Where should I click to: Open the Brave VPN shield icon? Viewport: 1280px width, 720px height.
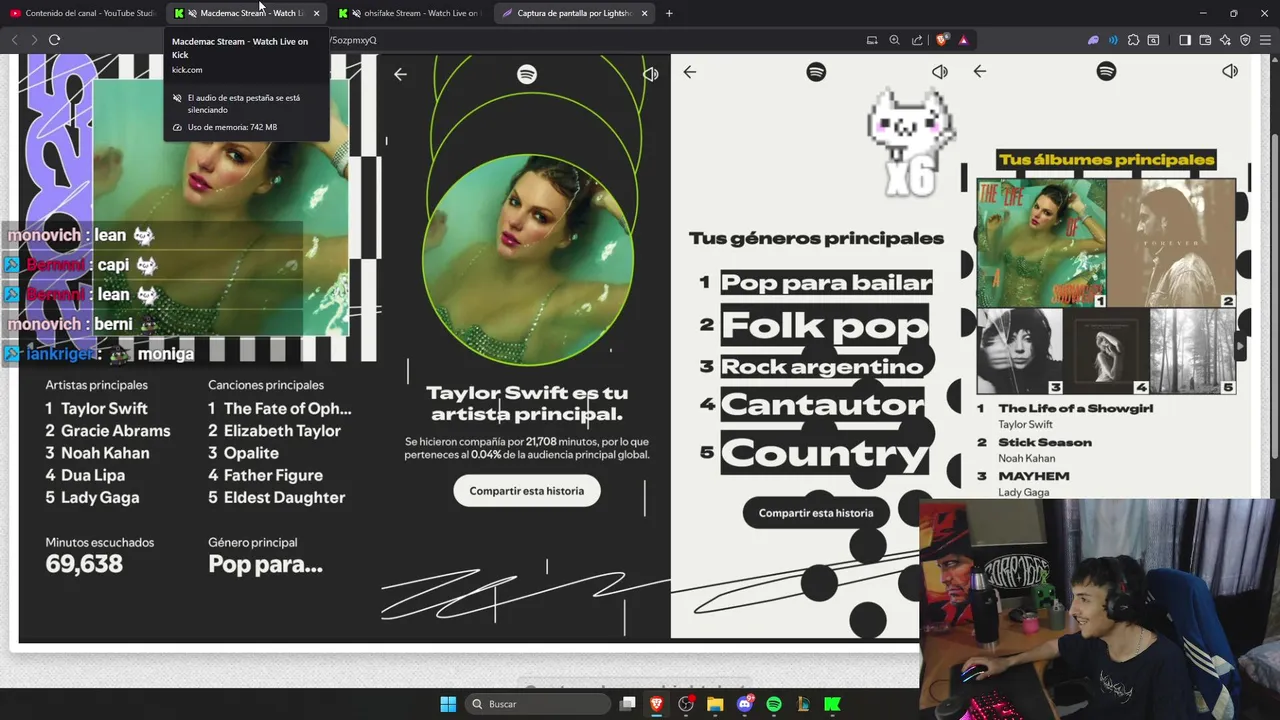[1245, 40]
